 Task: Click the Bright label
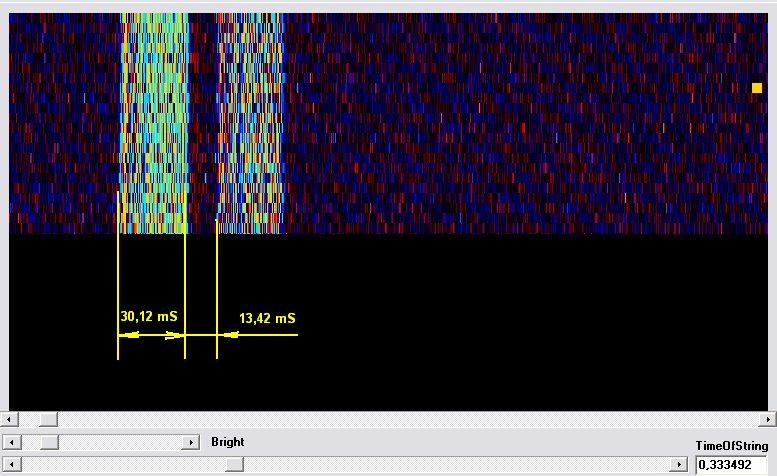click(x=227, y=442)
